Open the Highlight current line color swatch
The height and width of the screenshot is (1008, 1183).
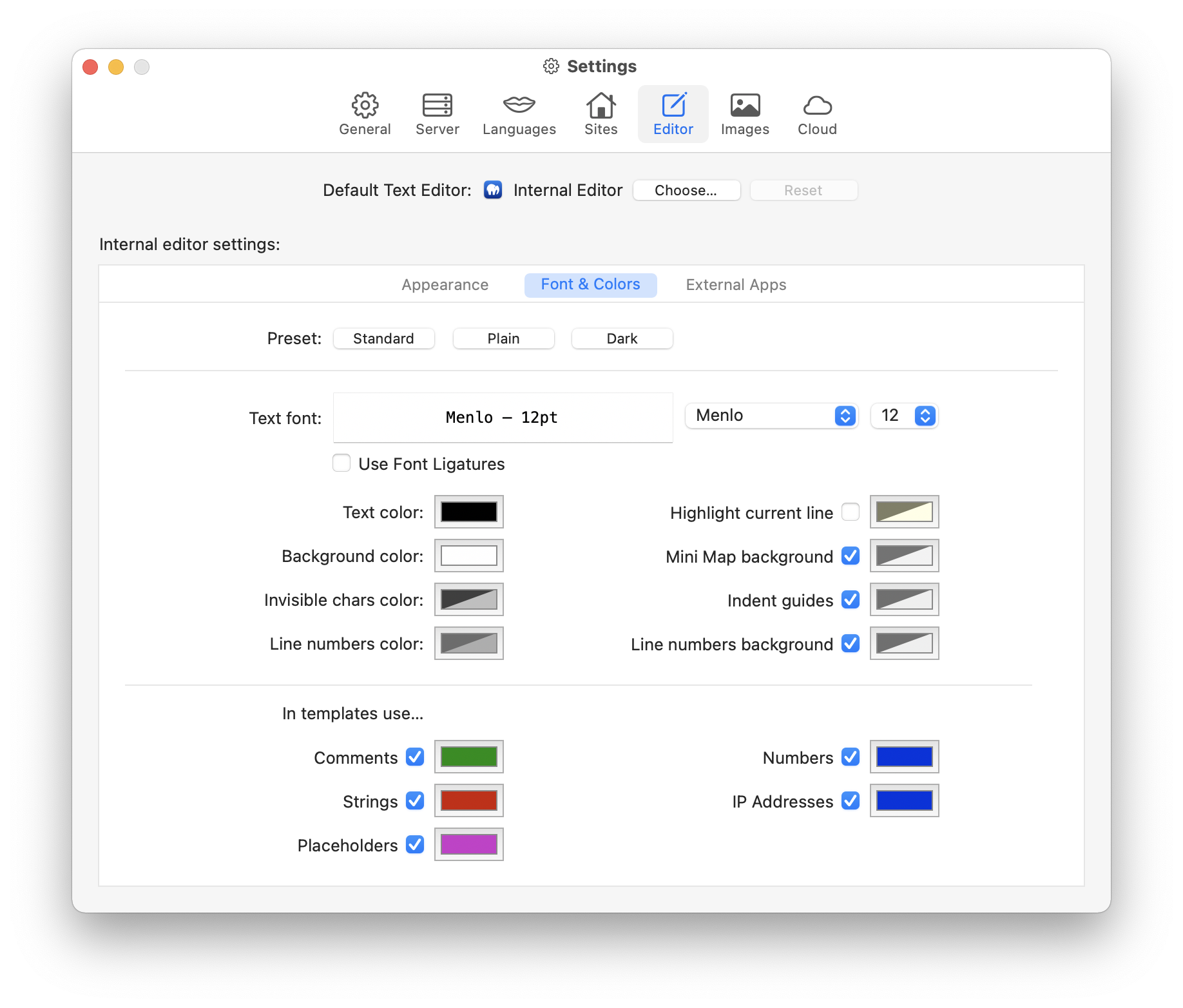pos(904,512)
